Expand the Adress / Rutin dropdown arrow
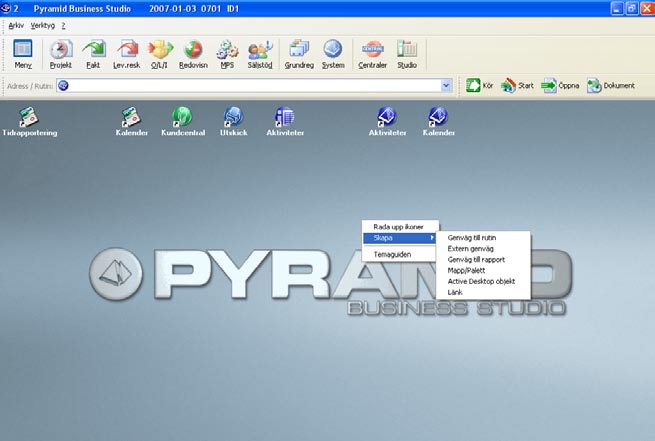 click(446, 86)
